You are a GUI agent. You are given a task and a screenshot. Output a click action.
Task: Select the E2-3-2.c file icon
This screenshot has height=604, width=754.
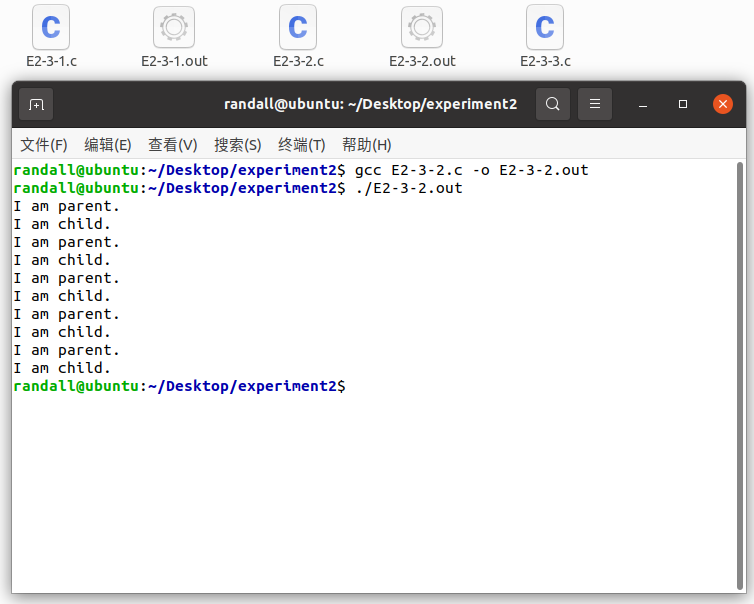coord(298,28)
